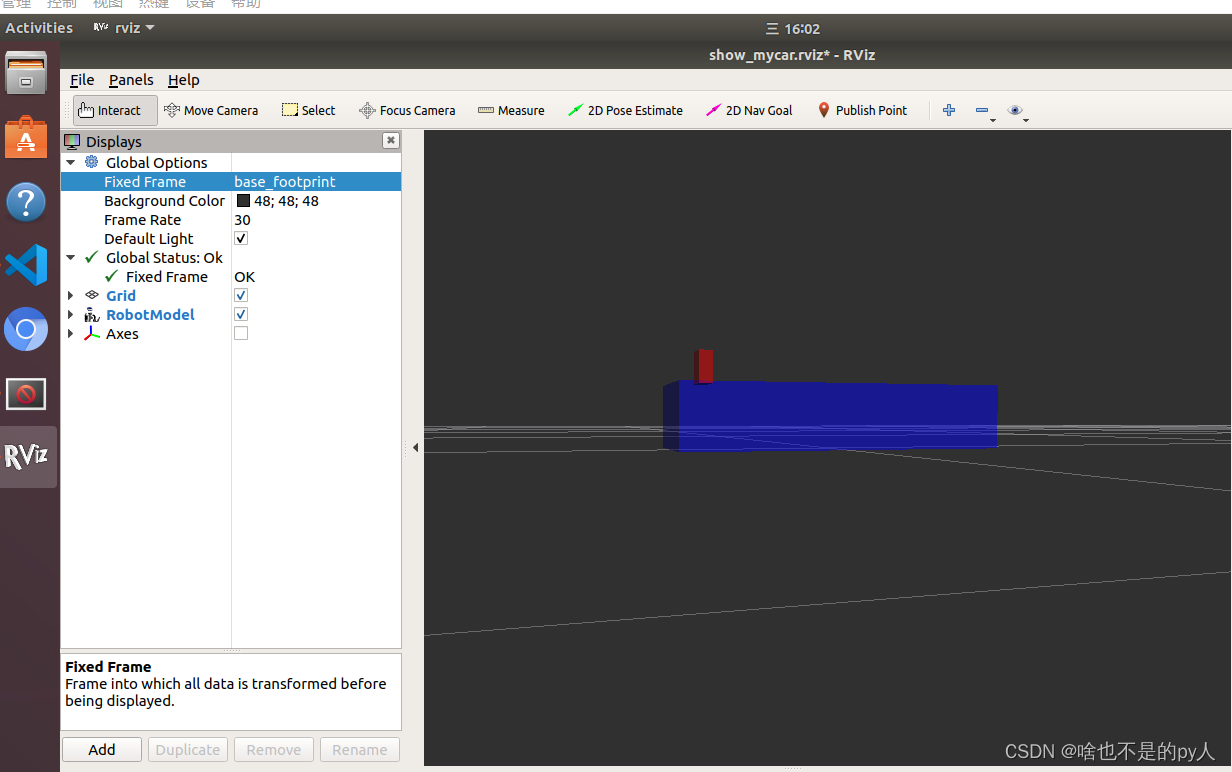Screen dimensions: 1232x772
Task: Select the 2D Nav Goal tool
Action: pos(749,110)
